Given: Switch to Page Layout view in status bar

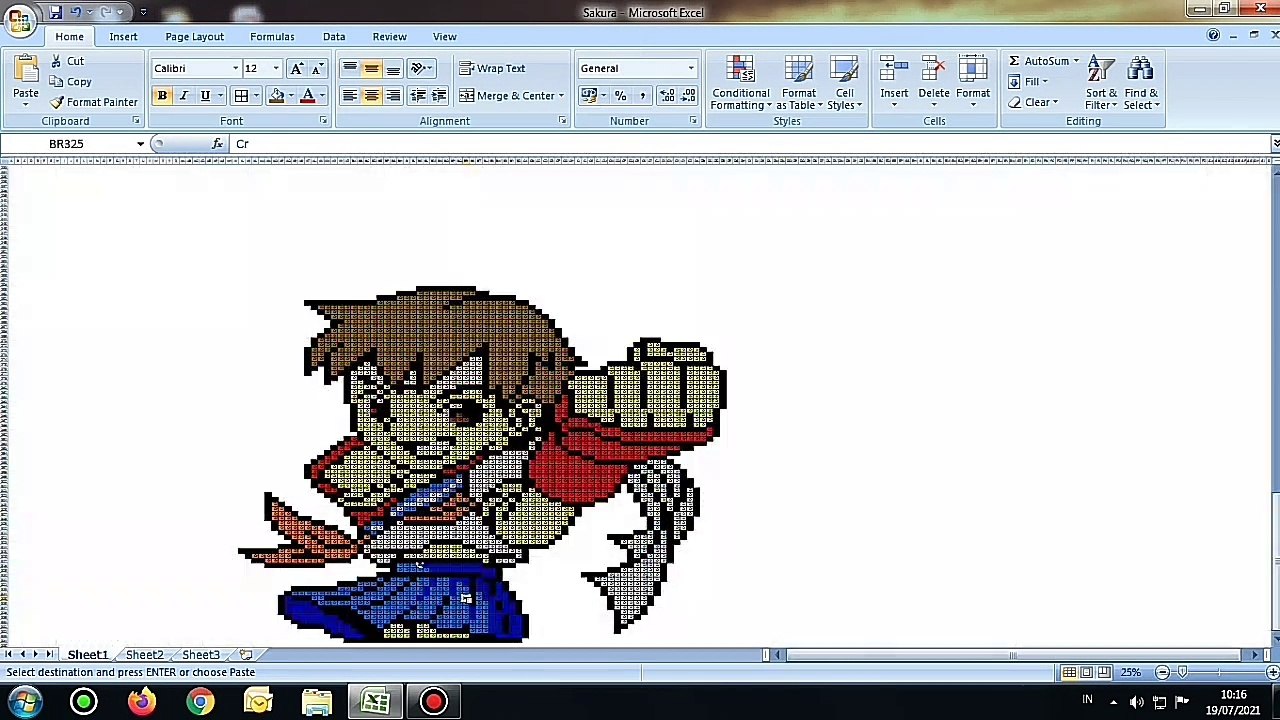Looking at the screenshot, I should 1086,672.
